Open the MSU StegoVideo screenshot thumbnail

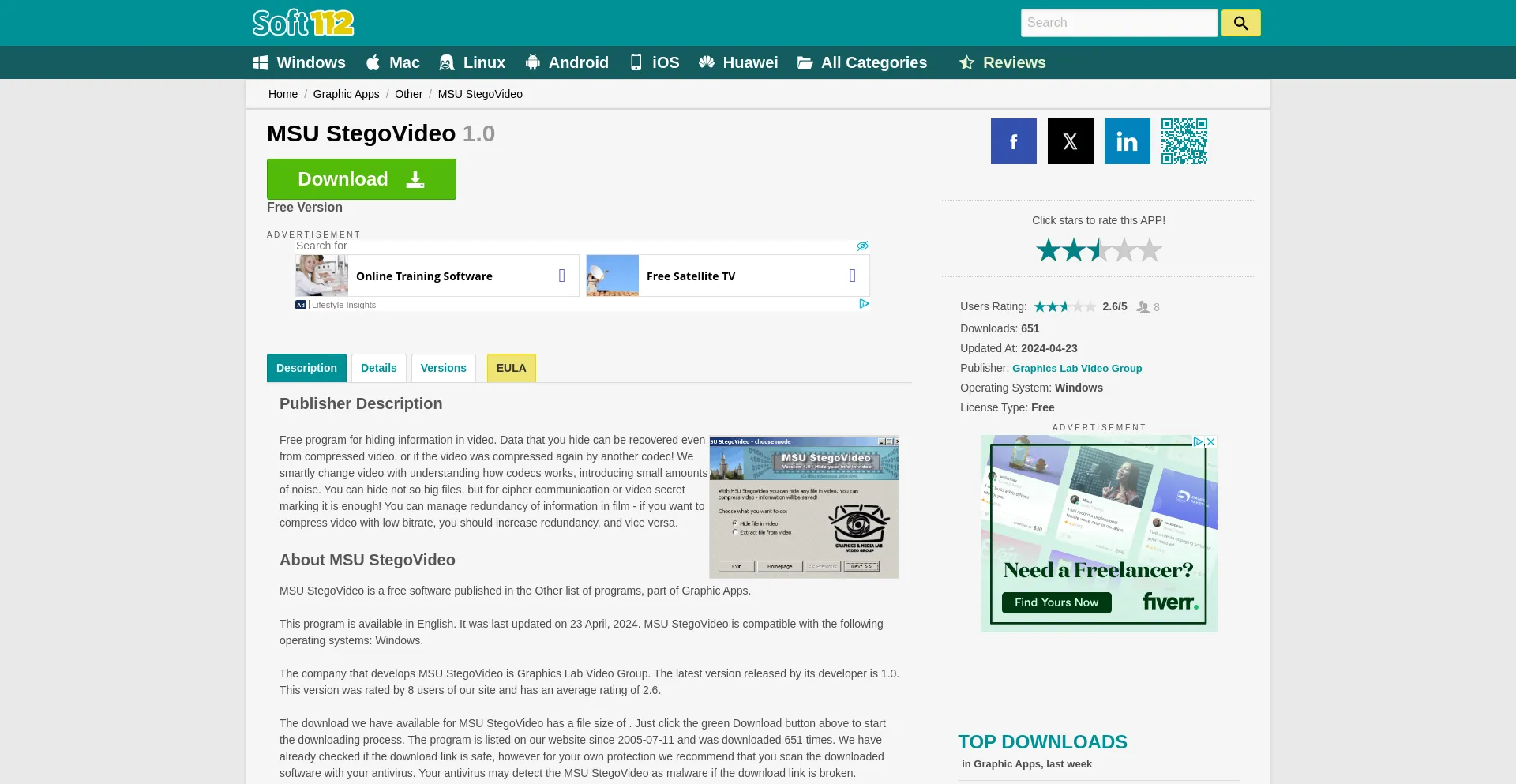(804, 507)
